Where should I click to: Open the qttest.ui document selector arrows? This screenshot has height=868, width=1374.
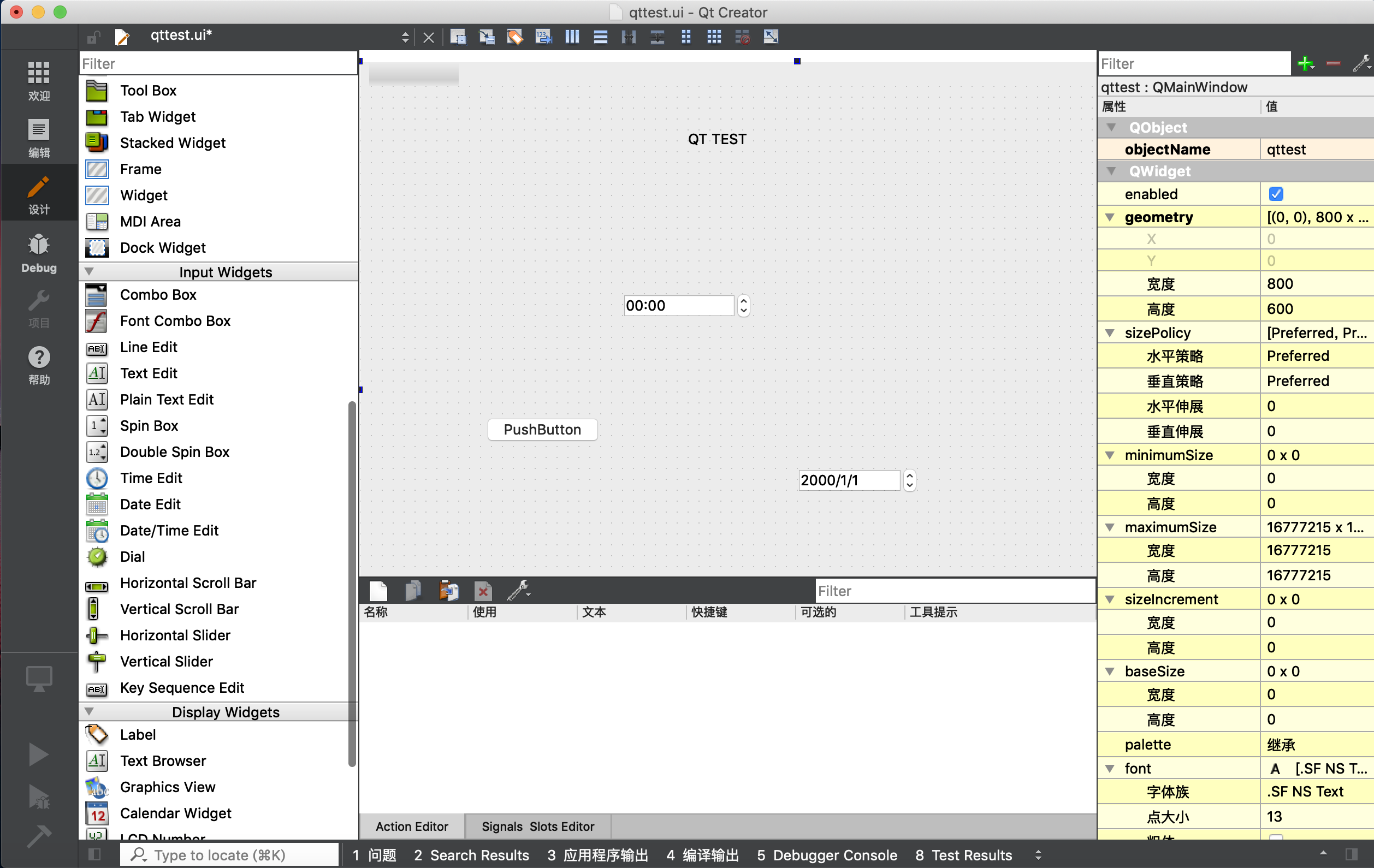405,38
